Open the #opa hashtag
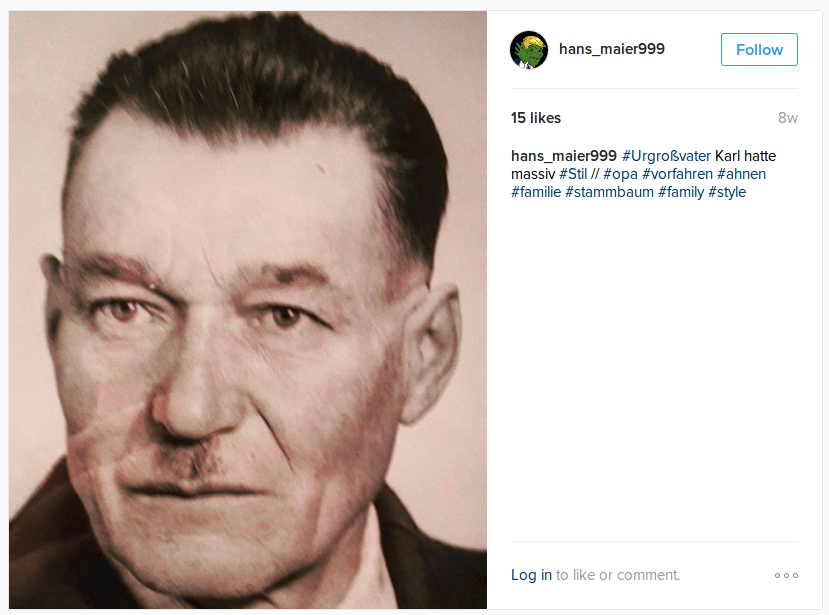 pyautogui.click(x=620, y=174)
